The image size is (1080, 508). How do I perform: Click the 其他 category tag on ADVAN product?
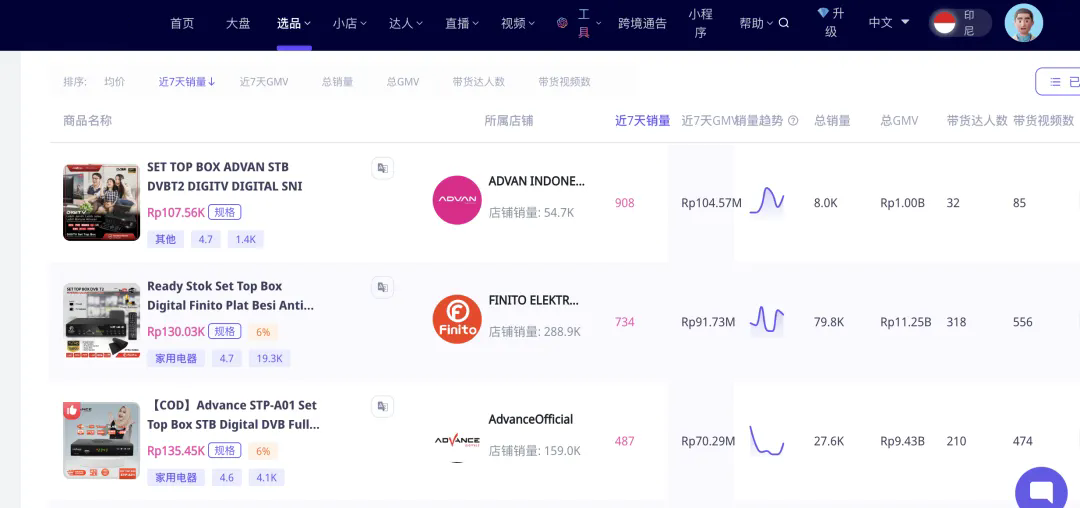point(165,239)
